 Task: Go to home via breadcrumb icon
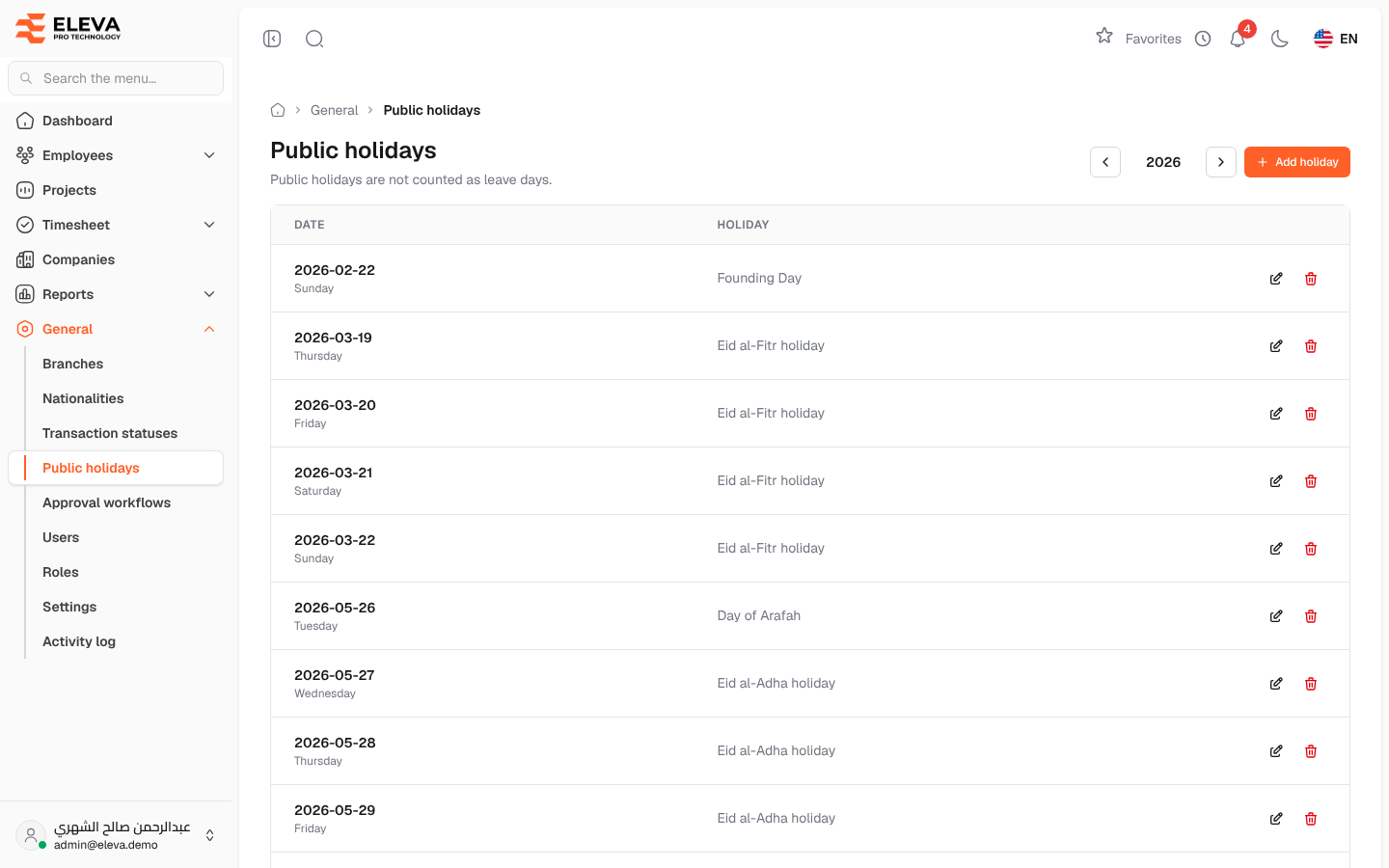click(278, 110)
